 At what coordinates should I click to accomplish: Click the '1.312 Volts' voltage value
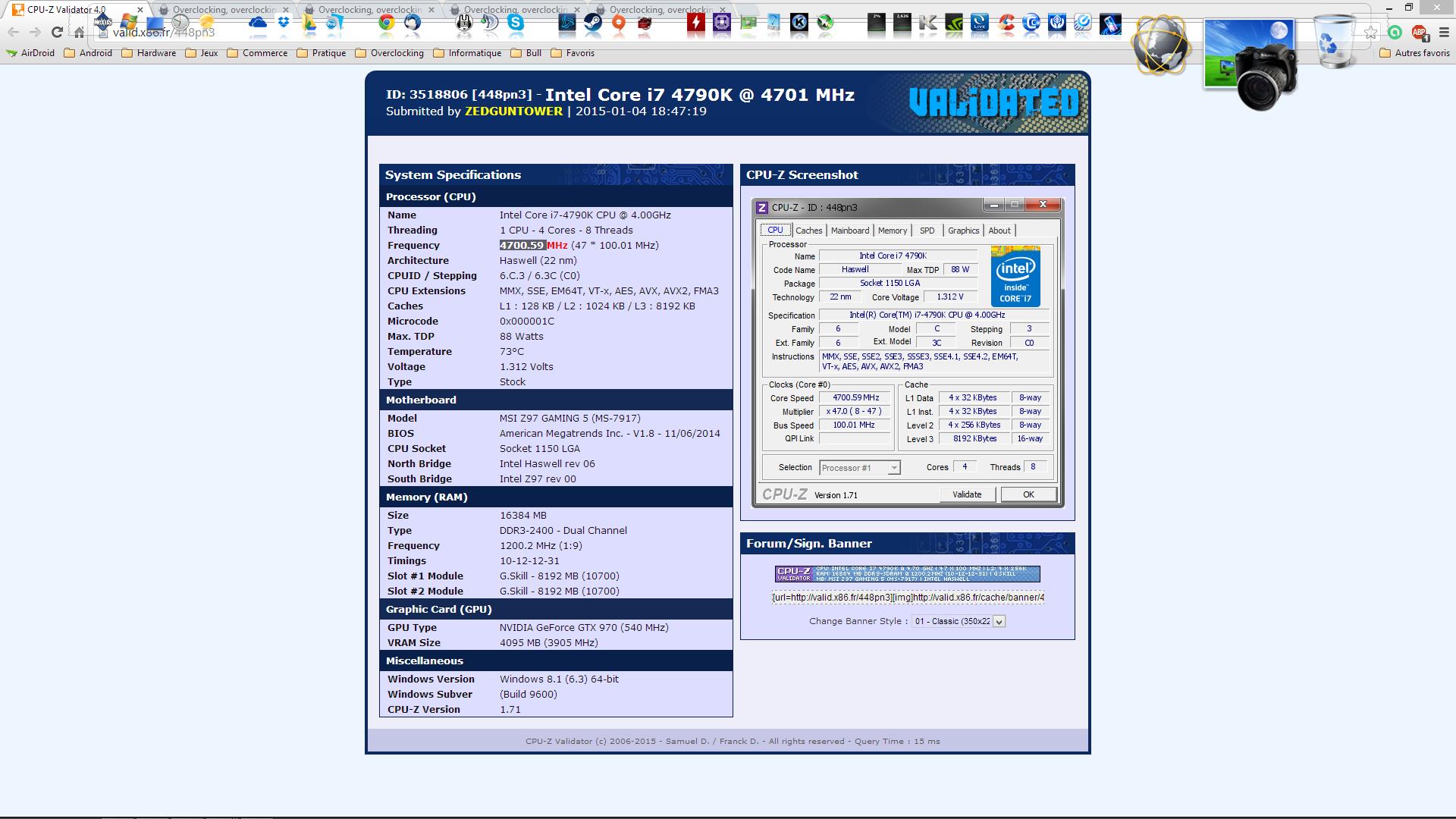click(526, 367)
